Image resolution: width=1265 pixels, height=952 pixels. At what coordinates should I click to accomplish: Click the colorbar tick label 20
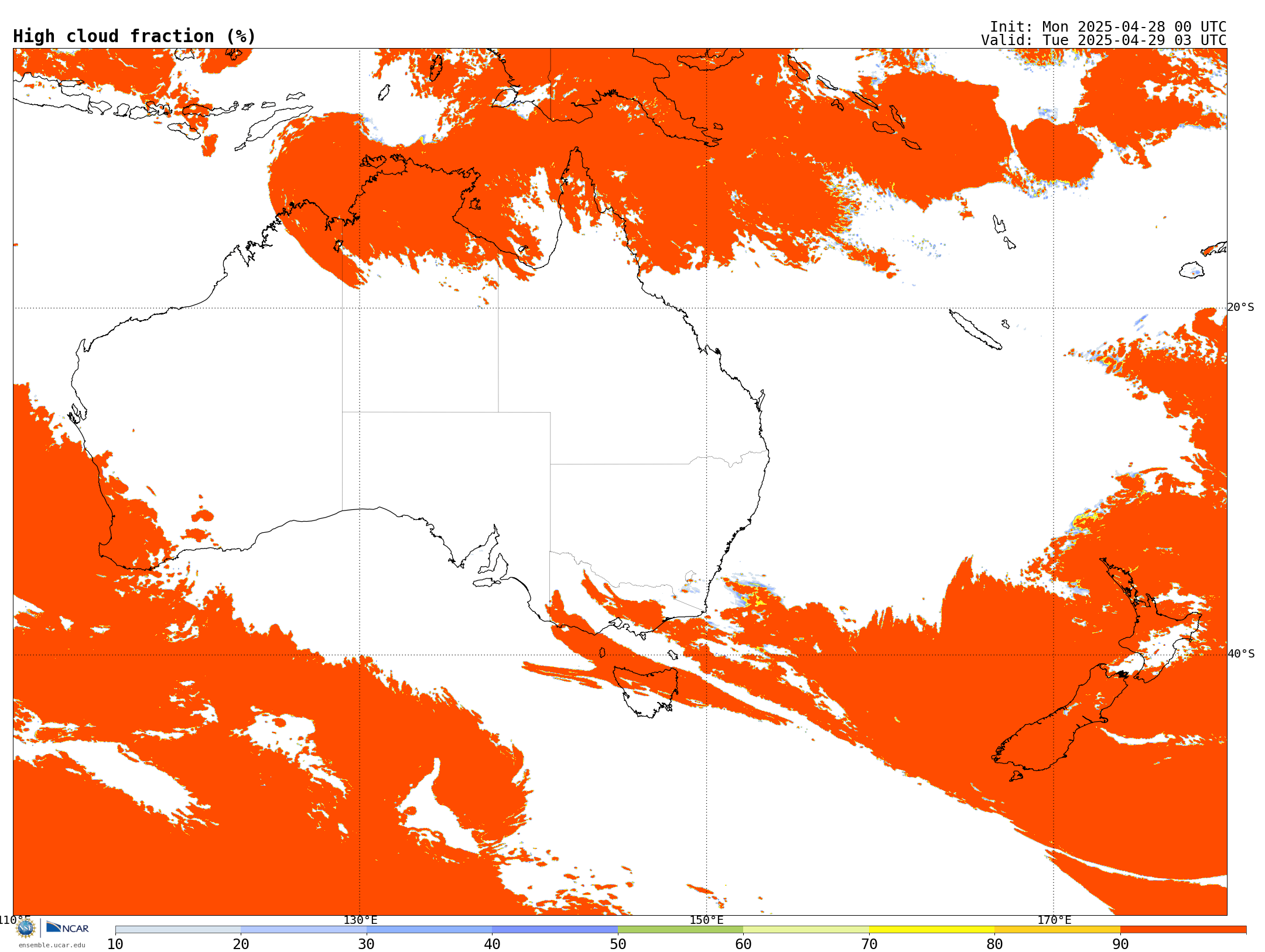point(241,944)
